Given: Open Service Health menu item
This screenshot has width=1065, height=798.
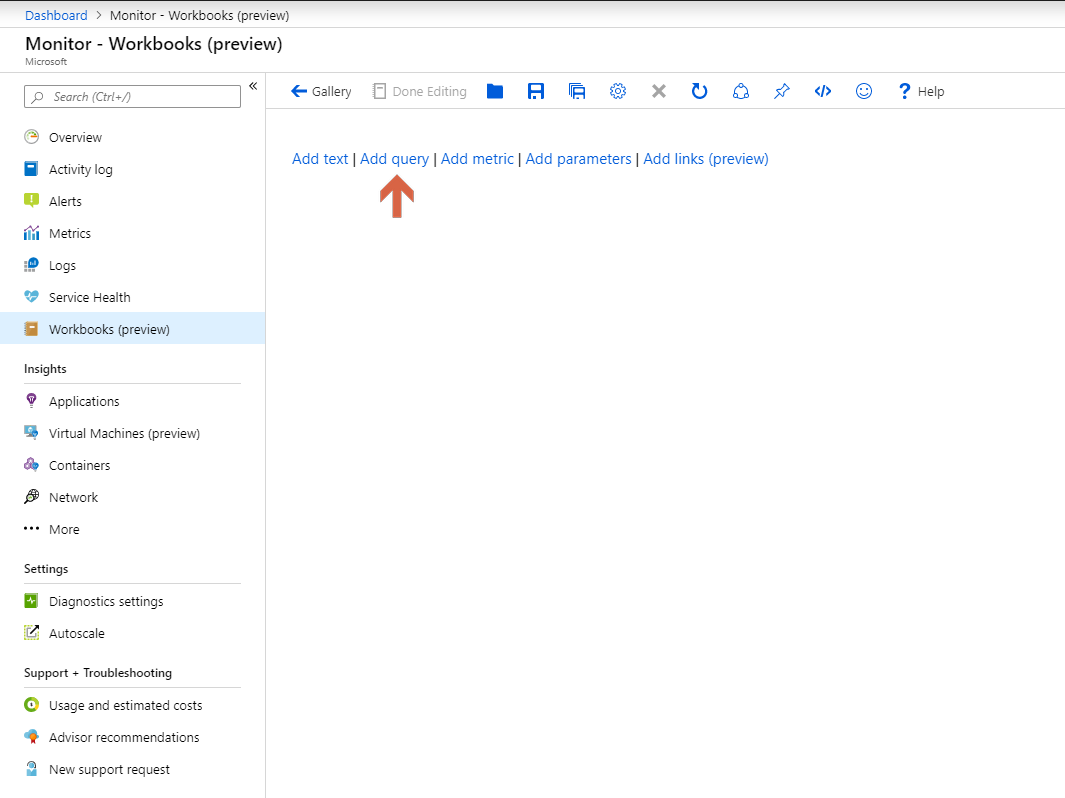Looking at the screenshot, I should point(132,297).
